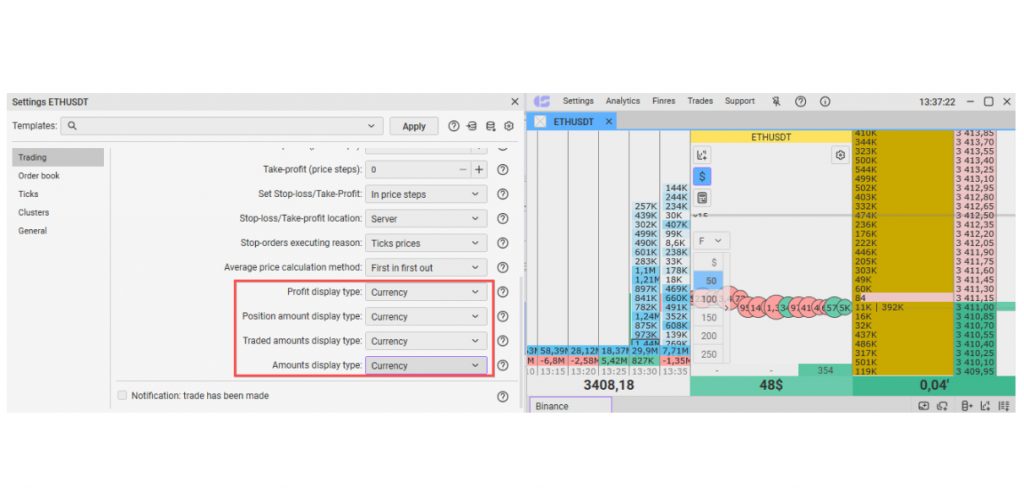
Task: Open ETHUSDT chart gear settings
Action: pyautogui.click(x=840, y=155)
